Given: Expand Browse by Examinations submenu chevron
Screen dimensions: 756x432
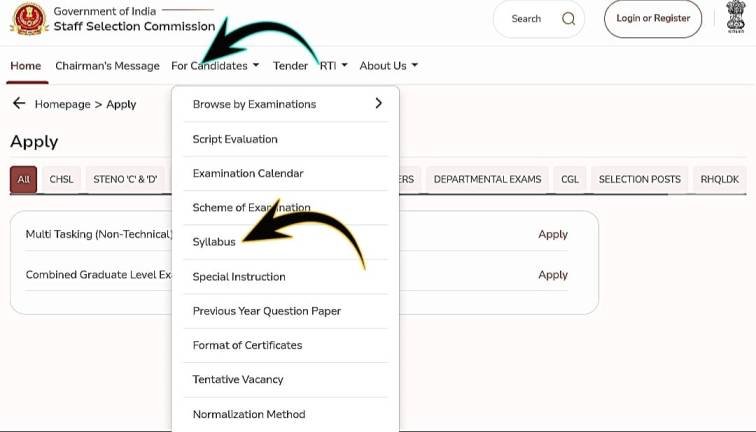Looking at the screenshot, I should click(378, 103).
